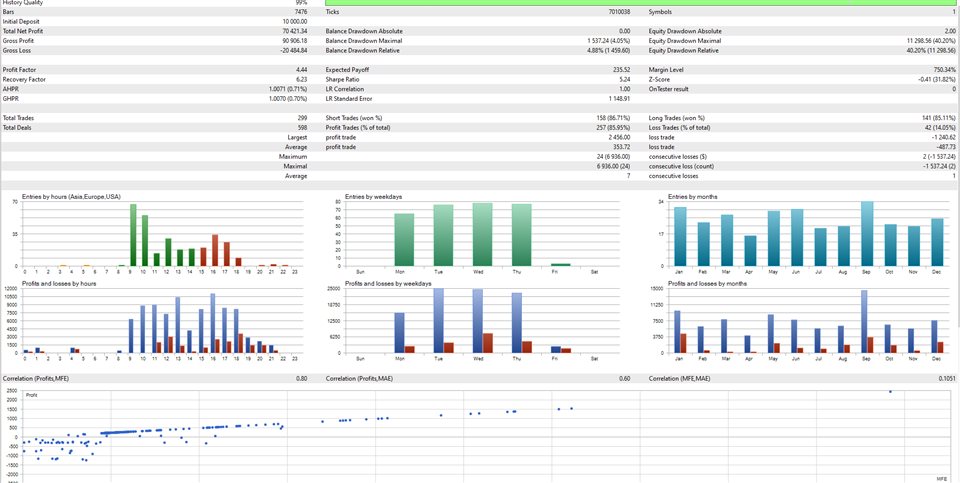Select the Fri bar in Entries by weekdays
This screenshot has height=483, width=960.
(560, 264)
